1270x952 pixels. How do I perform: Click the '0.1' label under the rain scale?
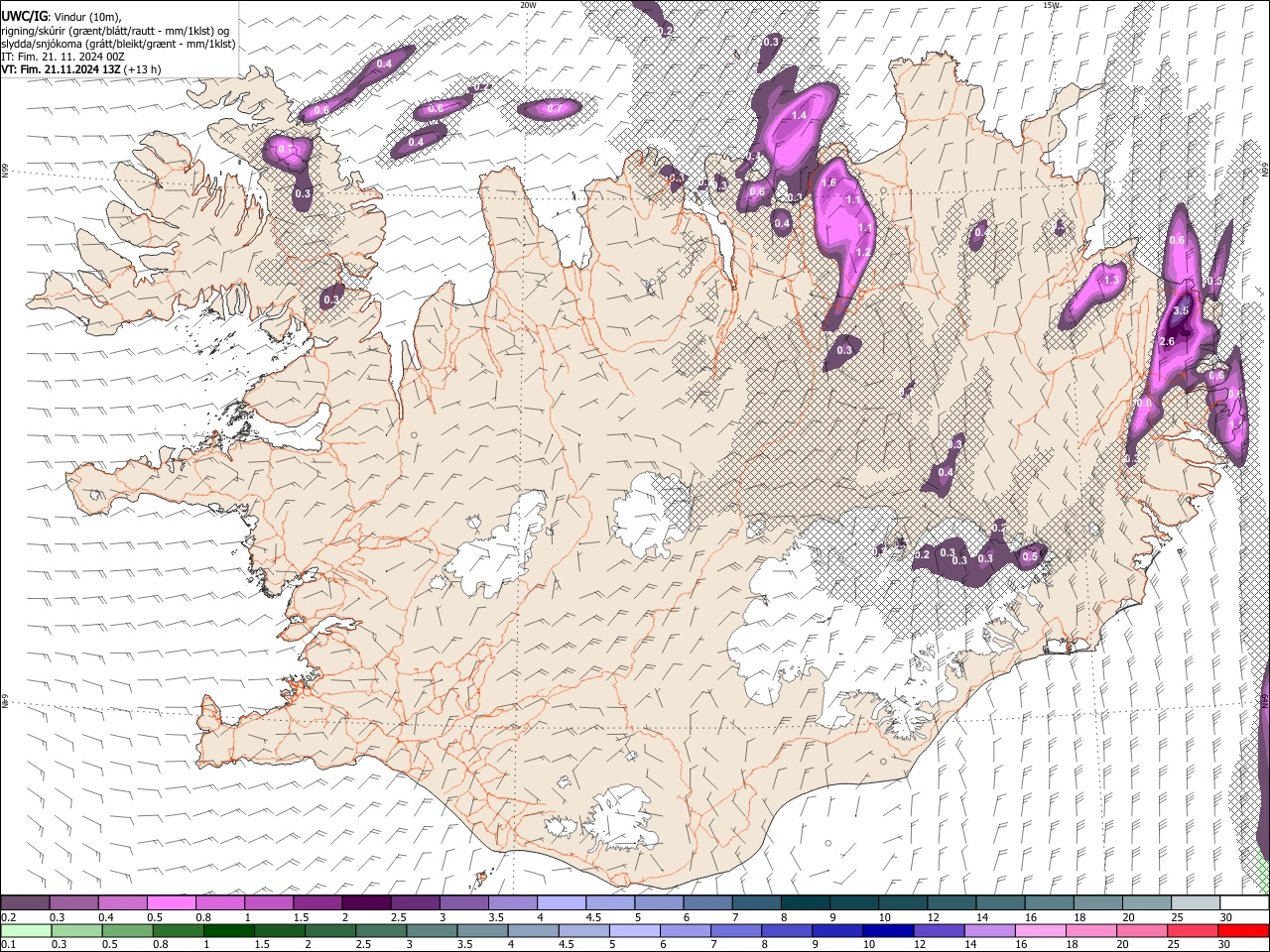click(8, 945)
